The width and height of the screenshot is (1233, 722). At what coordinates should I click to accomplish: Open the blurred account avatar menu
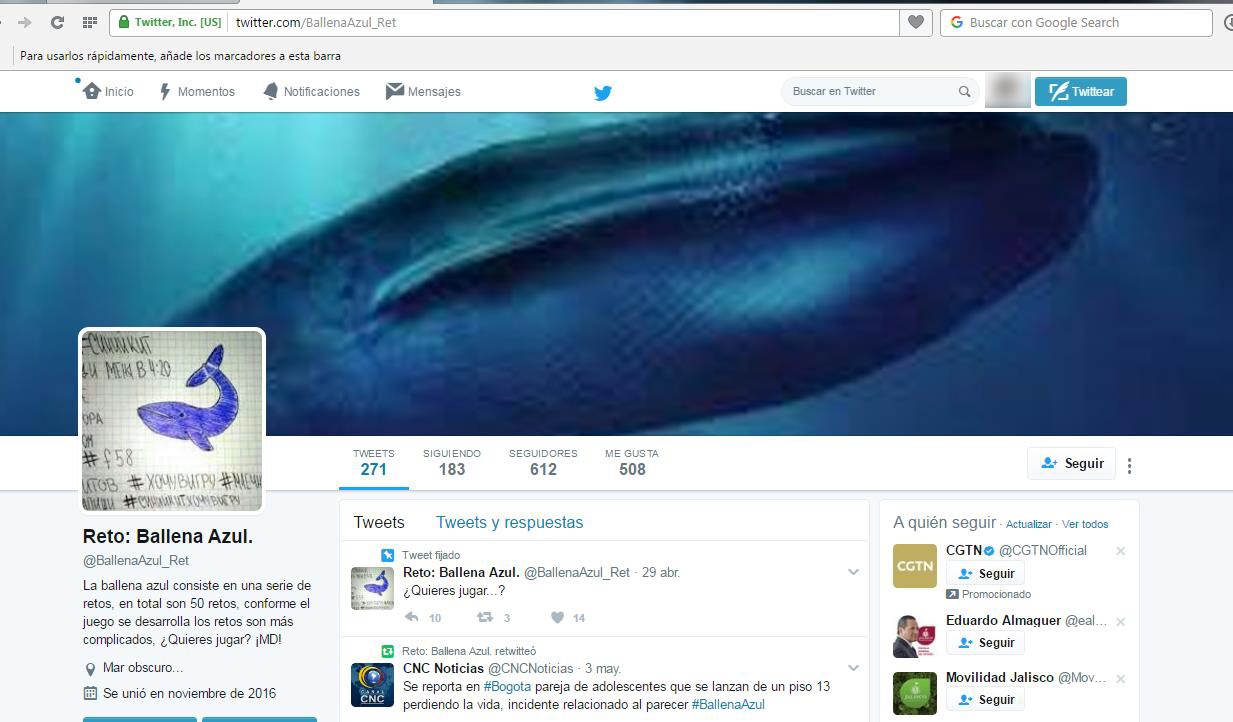(x=1007, y=91)
